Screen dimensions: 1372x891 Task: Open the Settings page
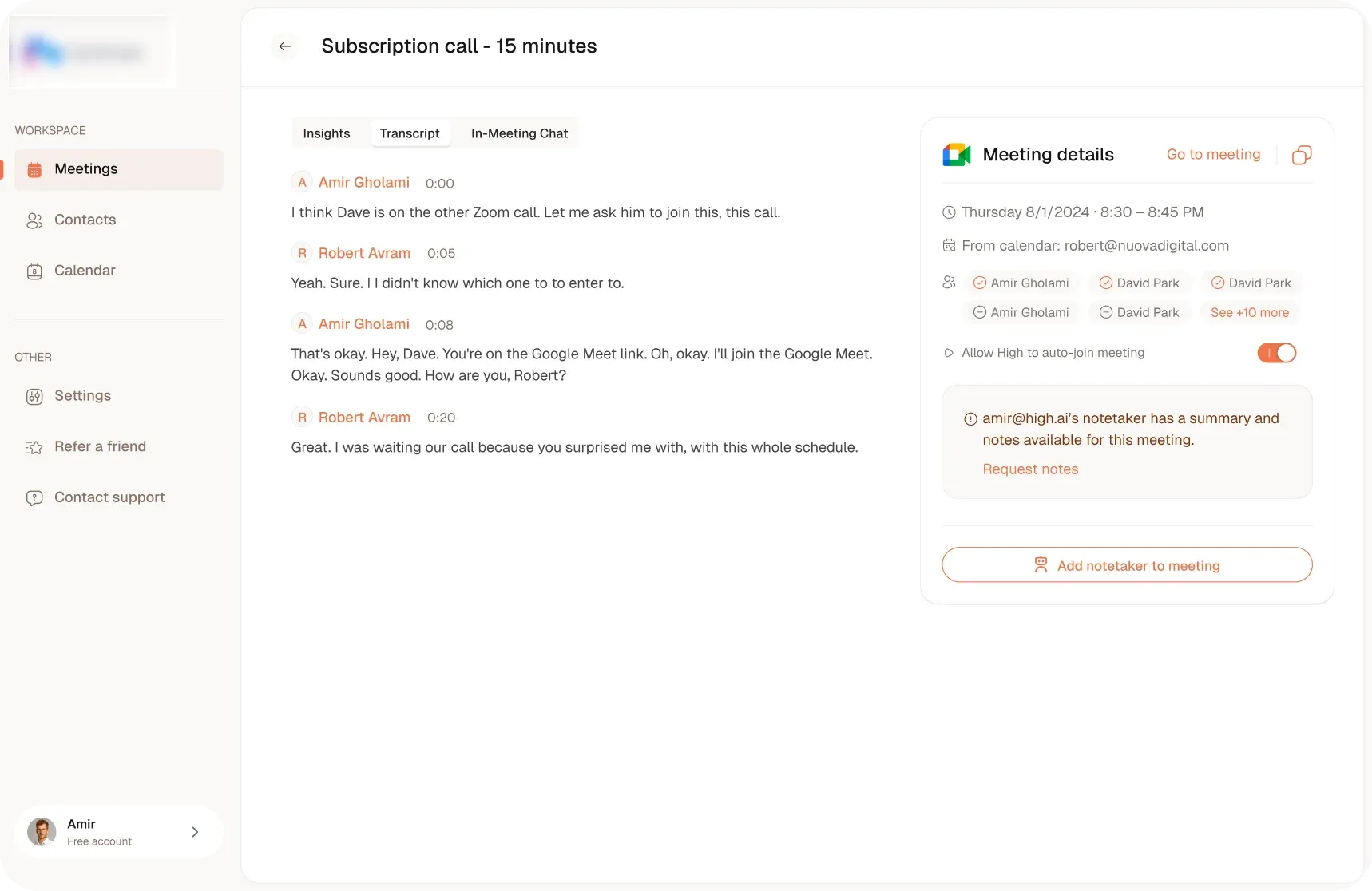point(82,396)
